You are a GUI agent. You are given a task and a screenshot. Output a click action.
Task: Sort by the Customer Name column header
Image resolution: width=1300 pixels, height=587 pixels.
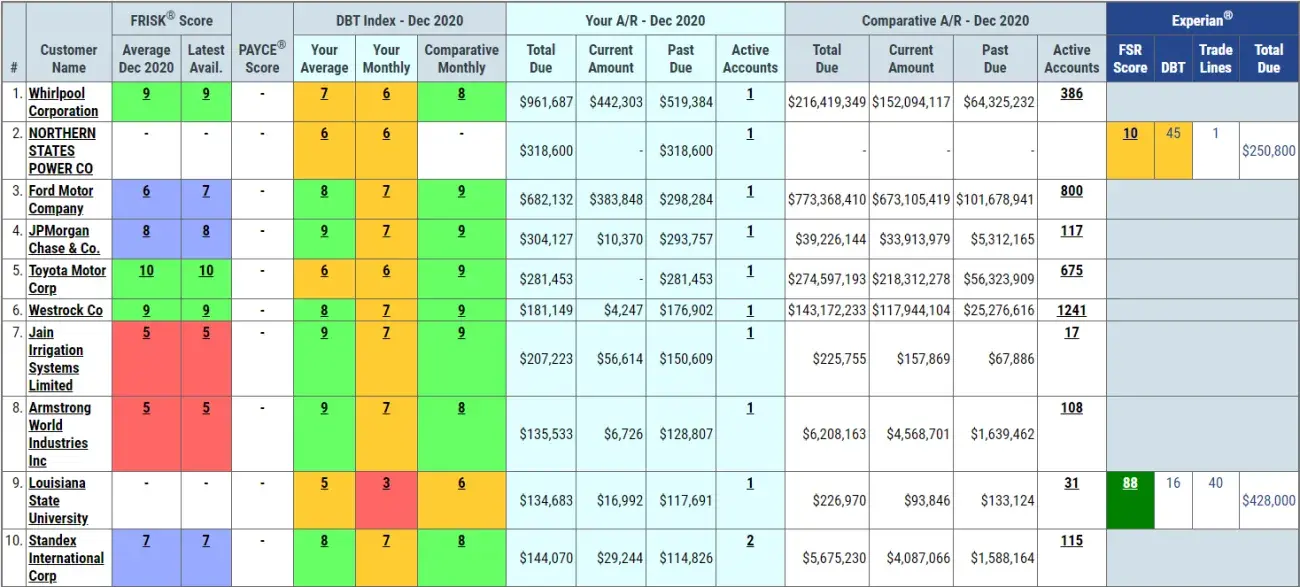(69, 59)
